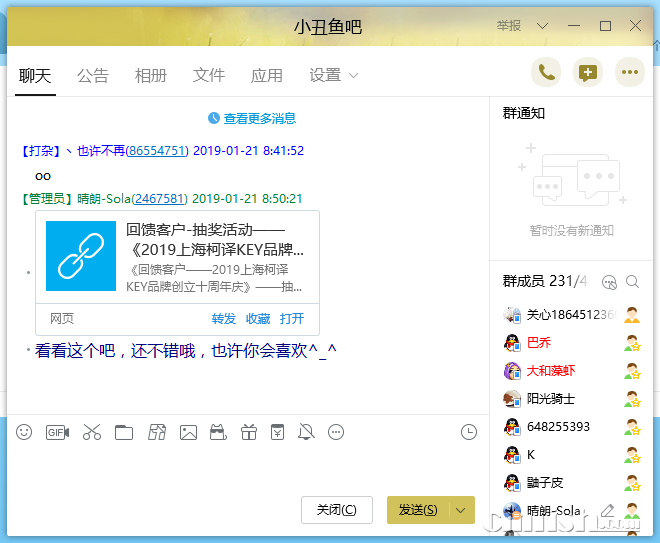This screenshot has width=660, height=543.
Task: Open the 应用 tab
Action: [266, 76]
